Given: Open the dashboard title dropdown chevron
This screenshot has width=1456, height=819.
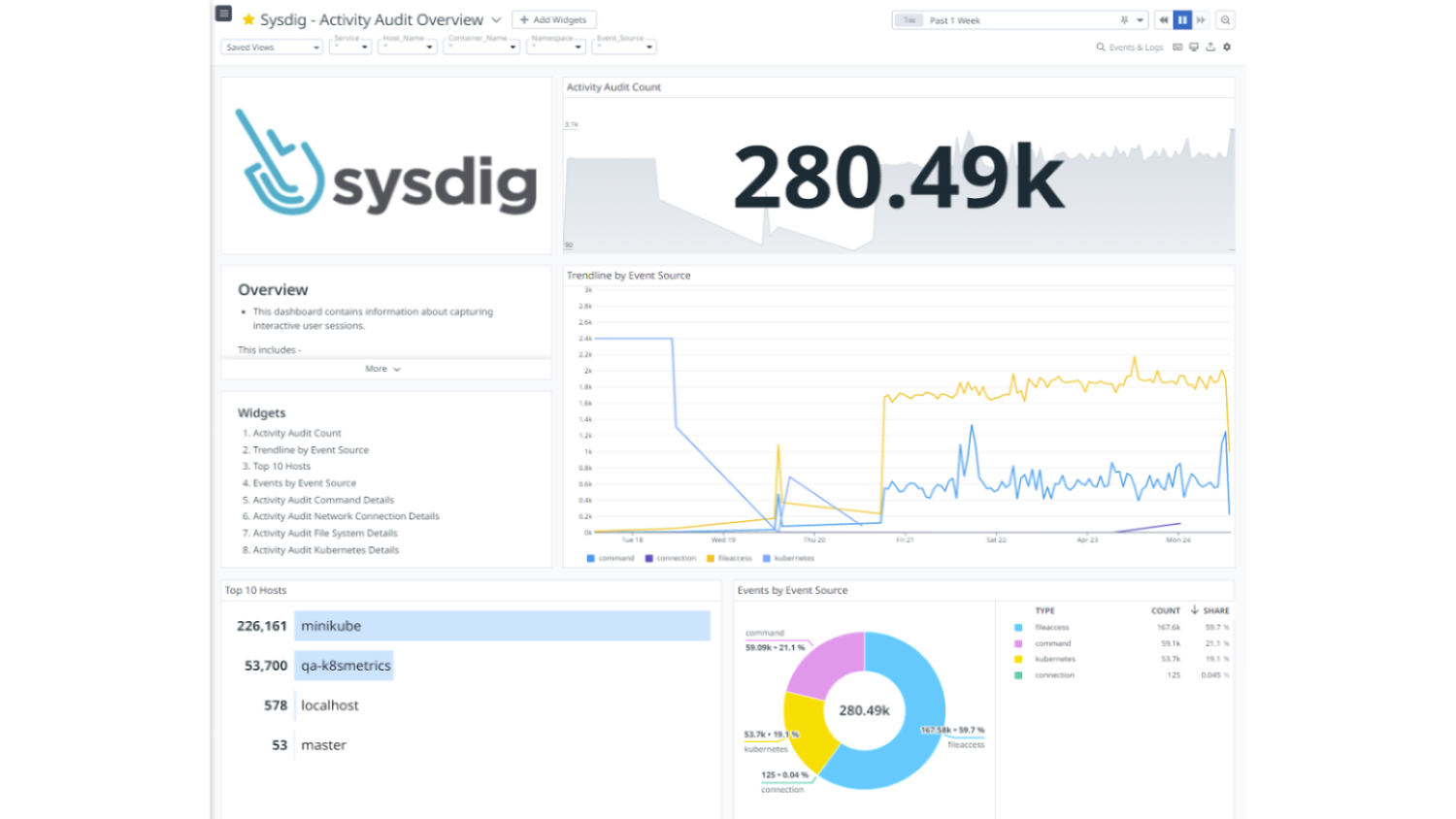Looking at the screenshot, I should 495,19.
